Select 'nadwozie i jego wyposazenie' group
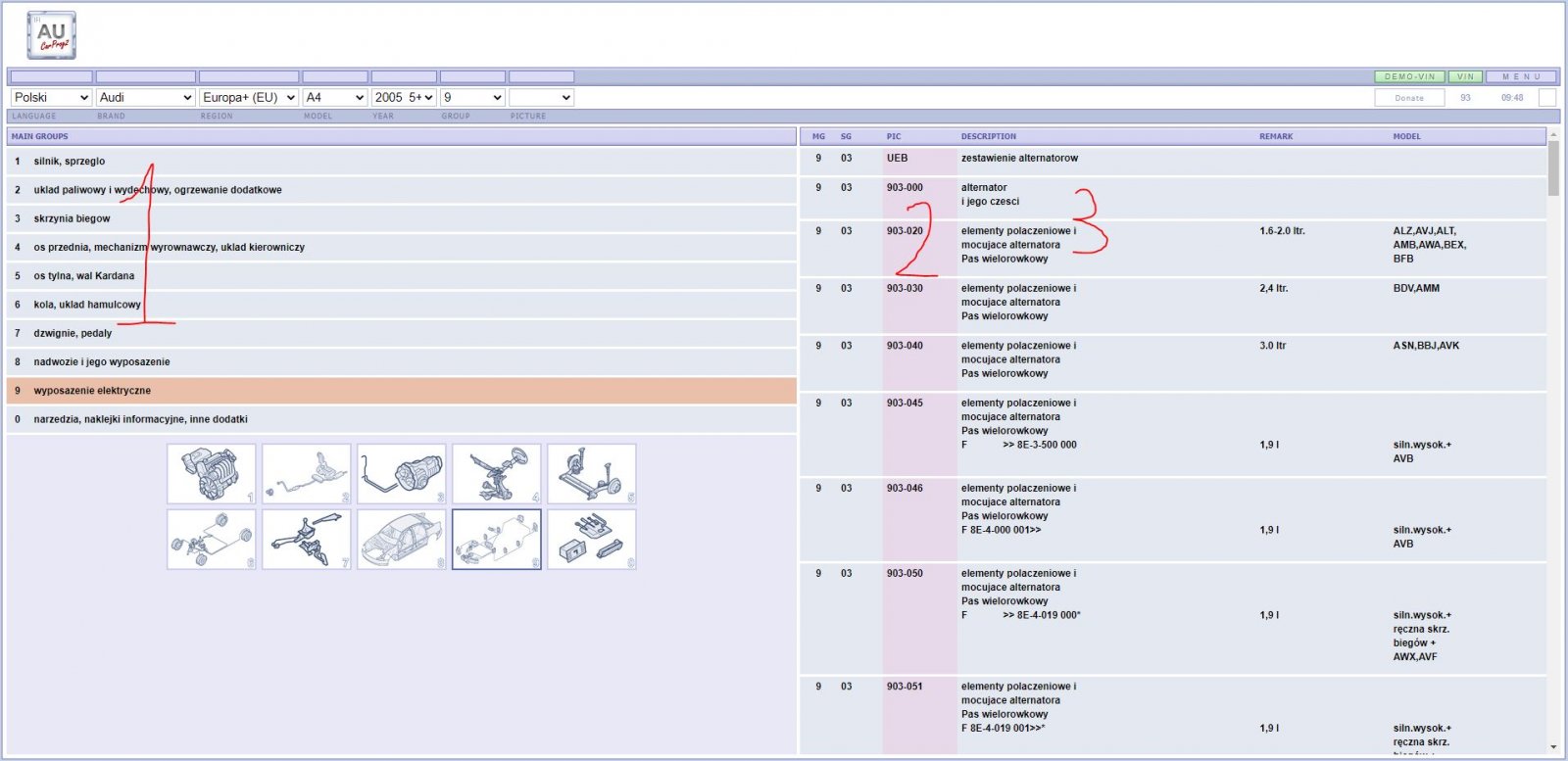 pyautogui.click(x=402, y=361)
